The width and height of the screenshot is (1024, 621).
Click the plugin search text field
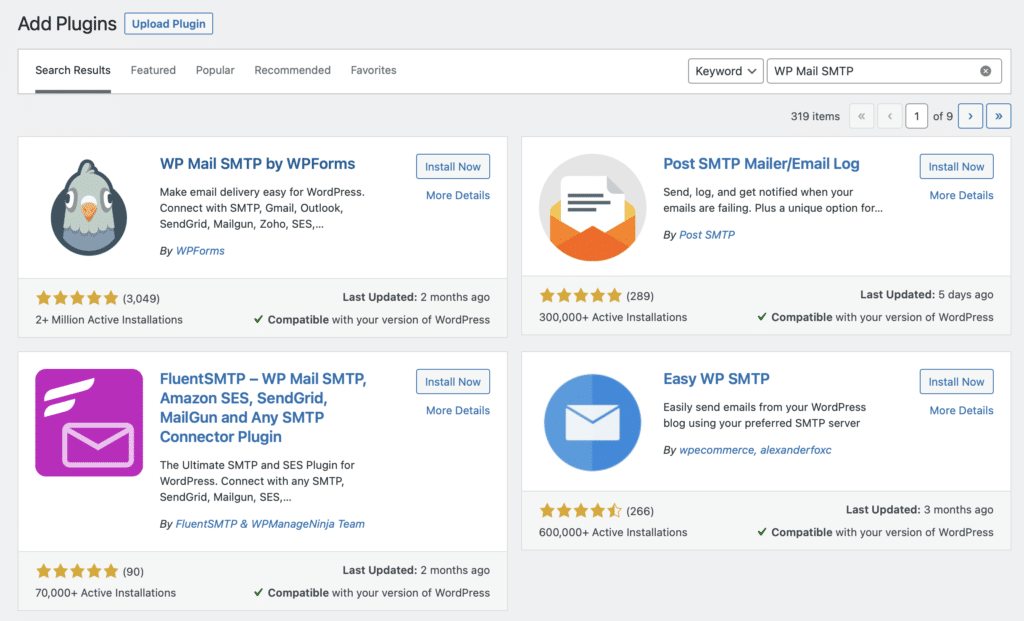870,71
